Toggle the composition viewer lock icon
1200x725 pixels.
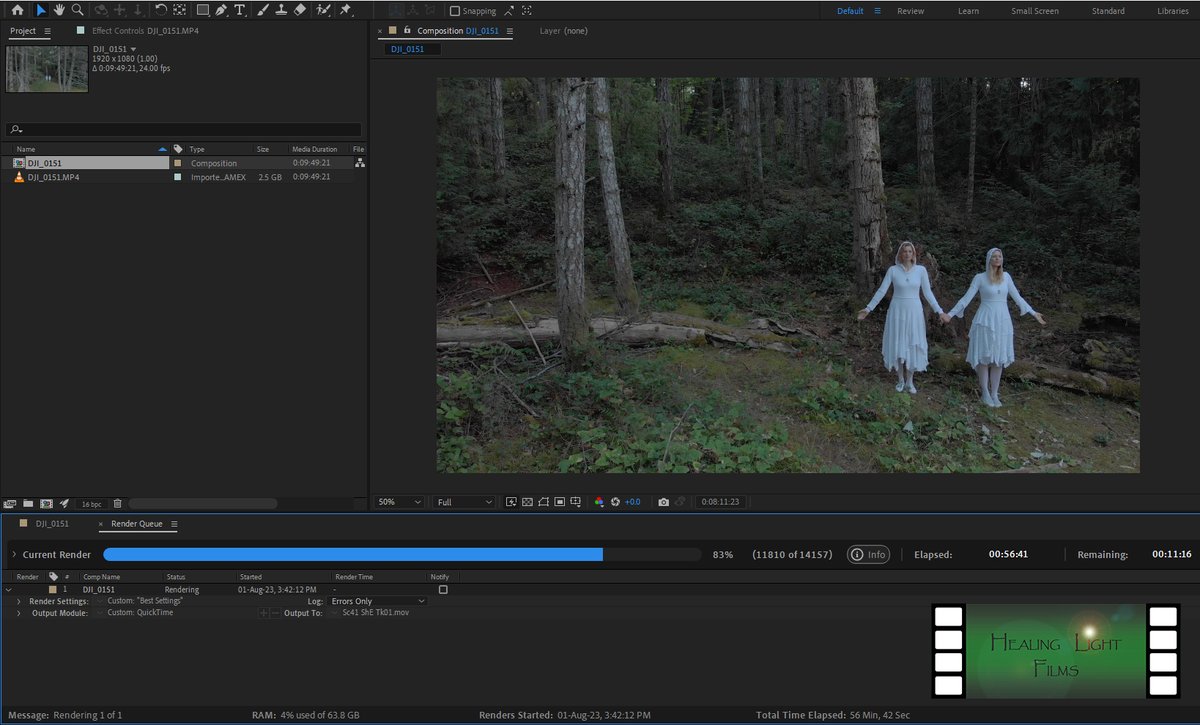[407, 31]
